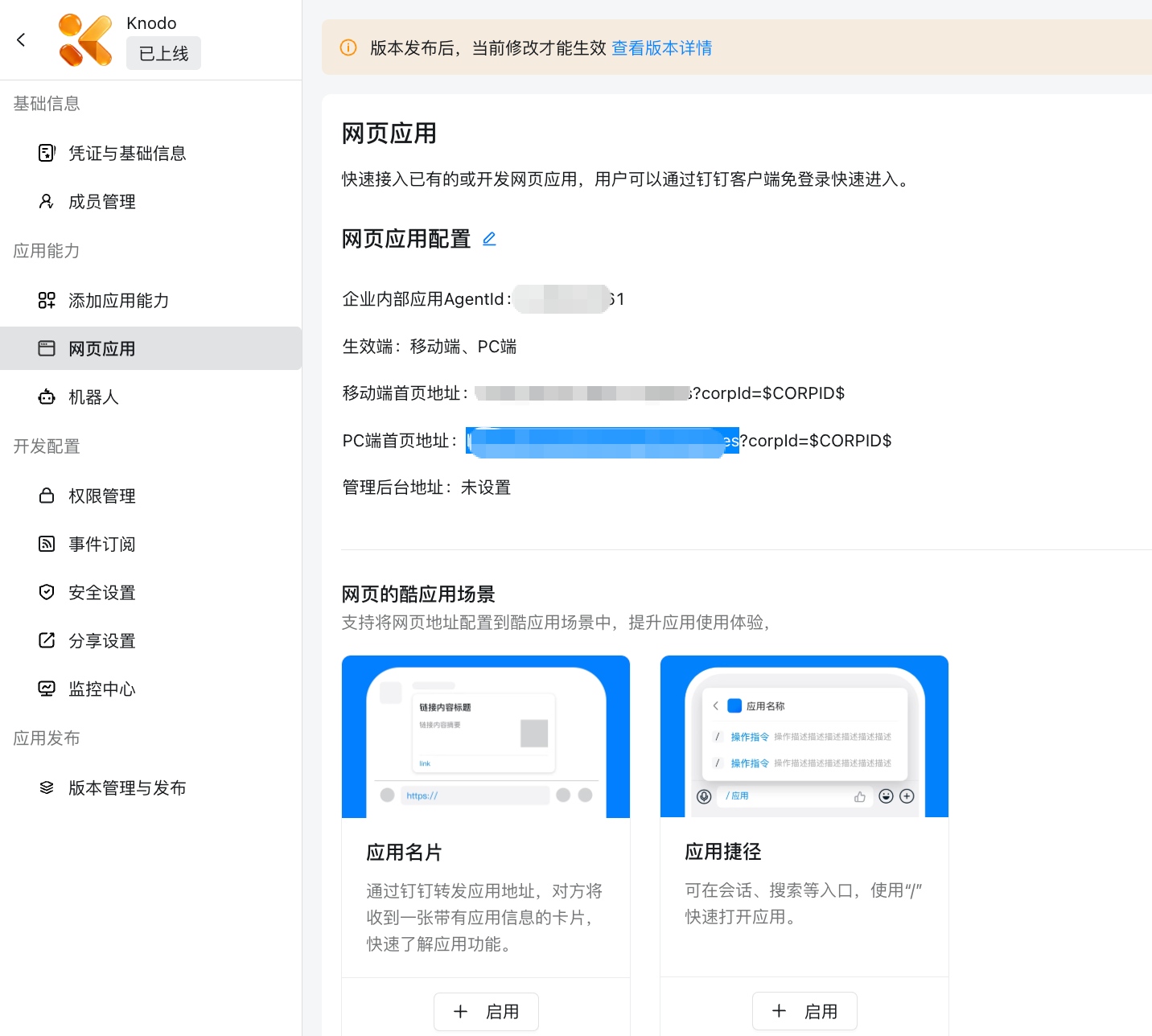Open the 凭证与基础信息 section
The width and height of the screenshot is (1152, 1036).
click(x=128, y=153)
